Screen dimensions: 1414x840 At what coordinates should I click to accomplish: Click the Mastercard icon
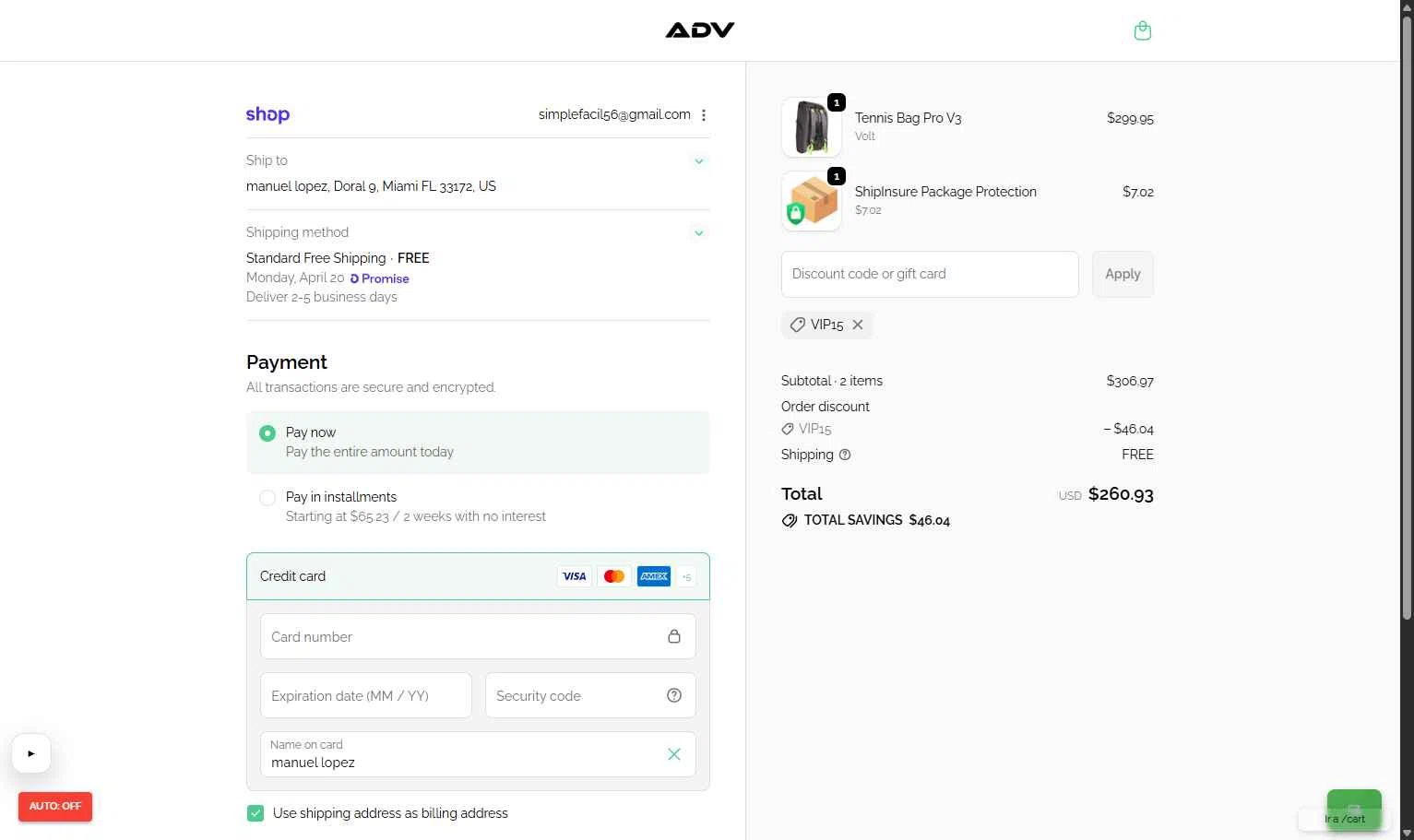pyautogui.click(x=613, y=576)
